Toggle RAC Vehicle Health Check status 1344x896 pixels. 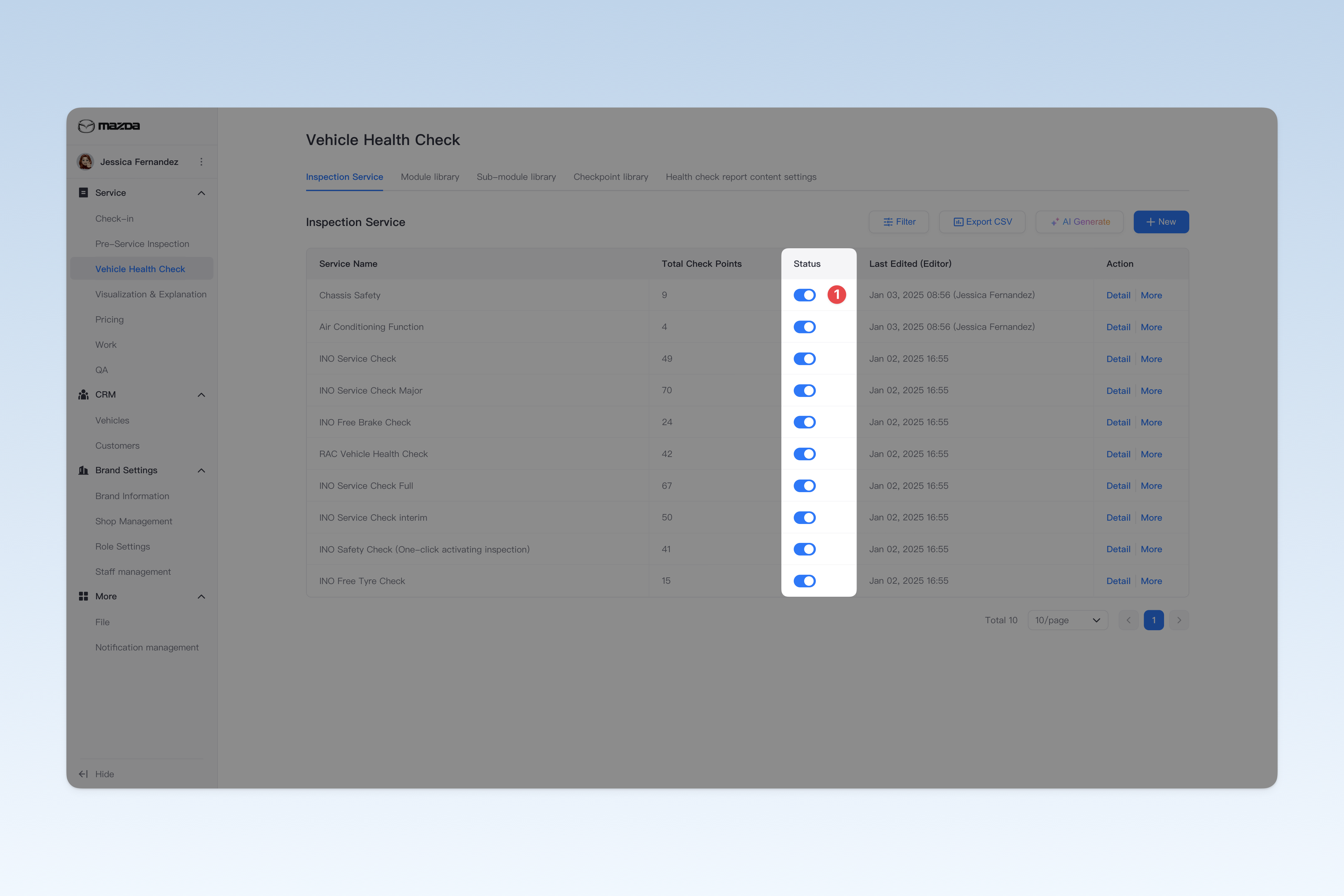(804, 454)
